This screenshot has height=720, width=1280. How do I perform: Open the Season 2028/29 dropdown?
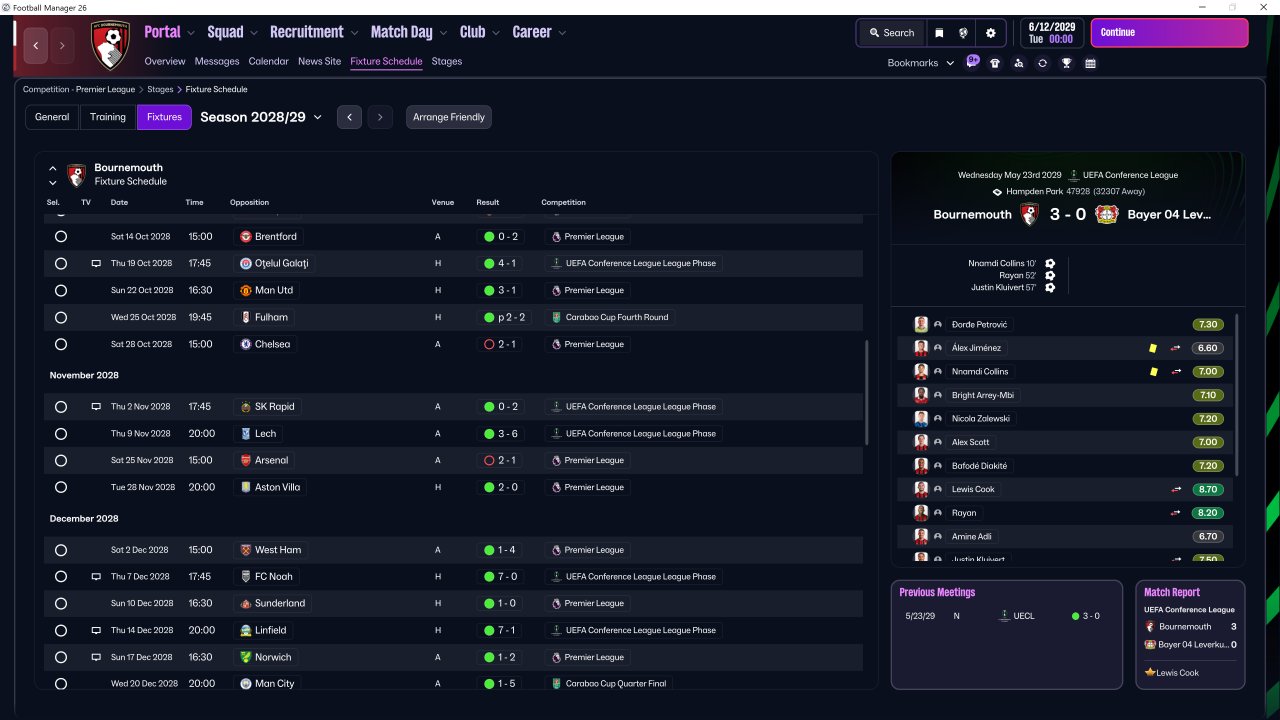pyautogui.click(x=261, y=117)
